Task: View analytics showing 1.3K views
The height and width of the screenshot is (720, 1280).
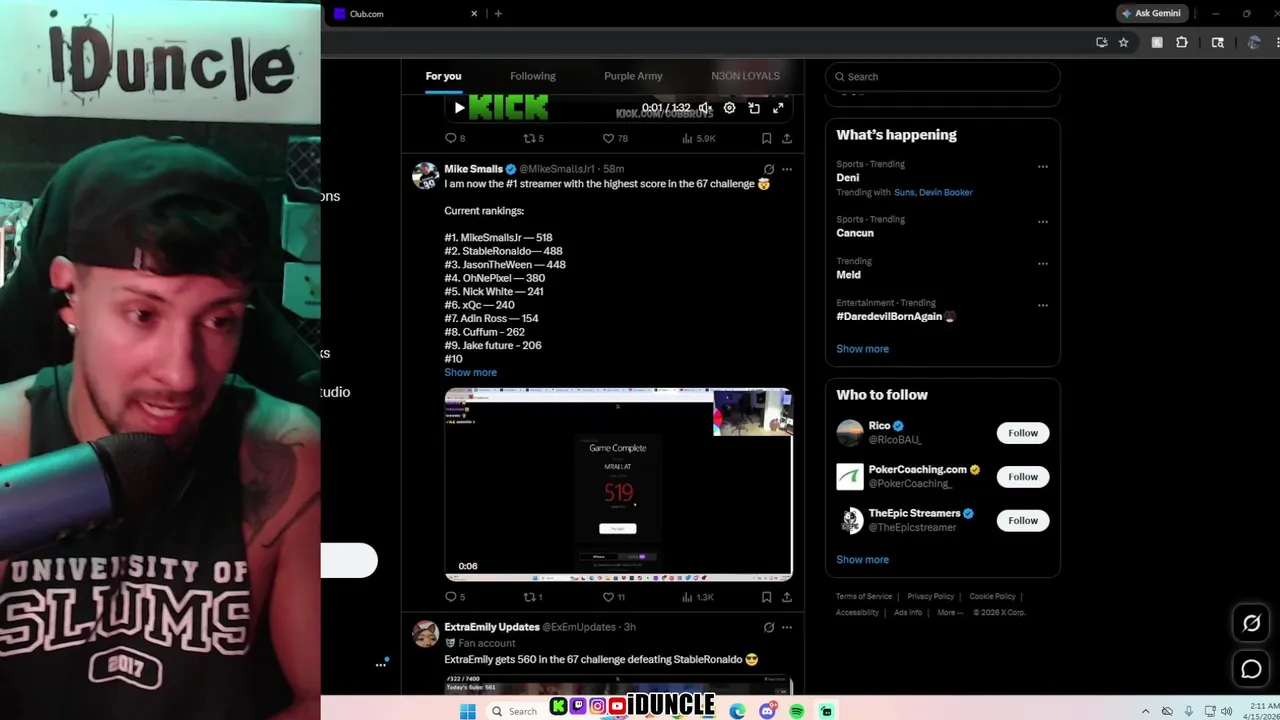Action: [698, 597]
